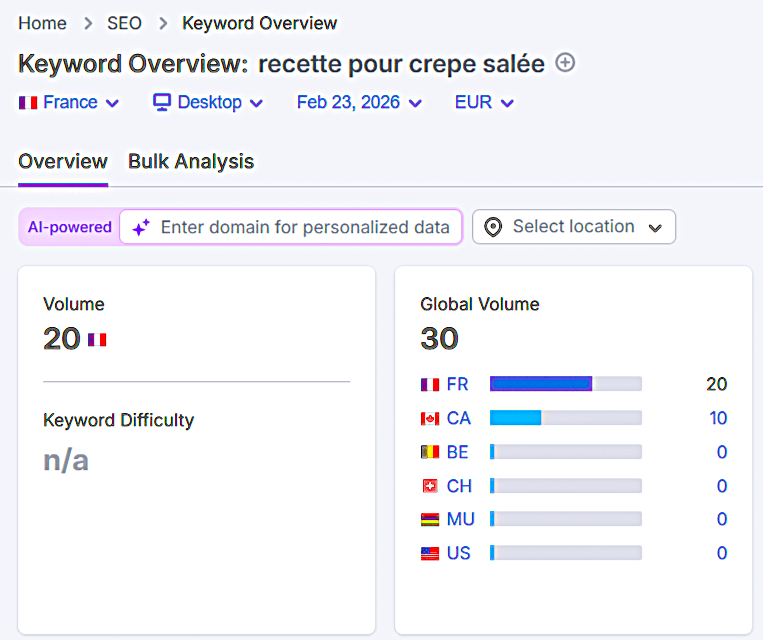Switch to the Overview tab
Screen dimensions: 763x640
point(63,162)
